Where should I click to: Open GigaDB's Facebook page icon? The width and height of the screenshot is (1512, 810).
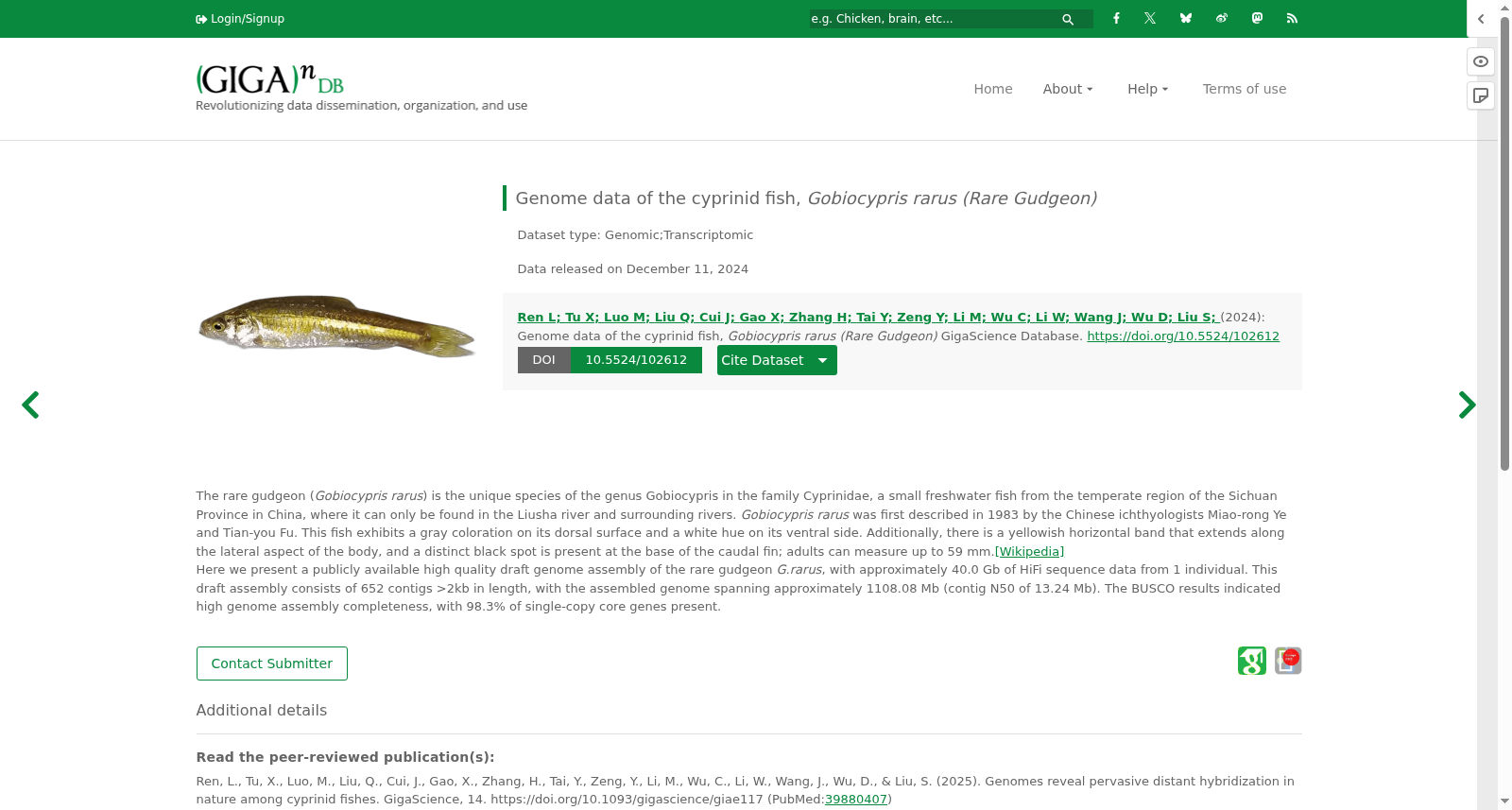1116,18
